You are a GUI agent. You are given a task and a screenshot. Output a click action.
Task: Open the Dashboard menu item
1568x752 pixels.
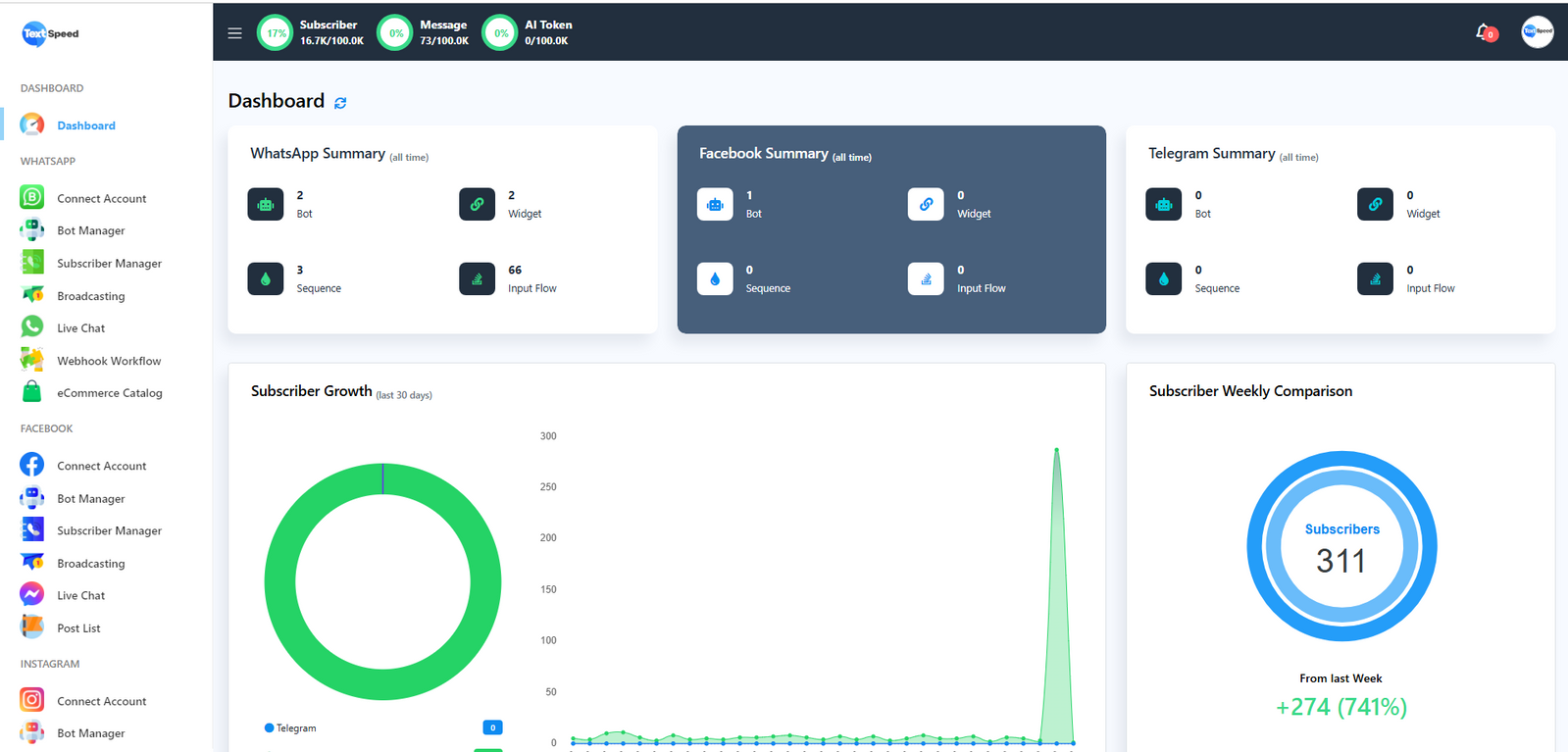click(85, 125)
